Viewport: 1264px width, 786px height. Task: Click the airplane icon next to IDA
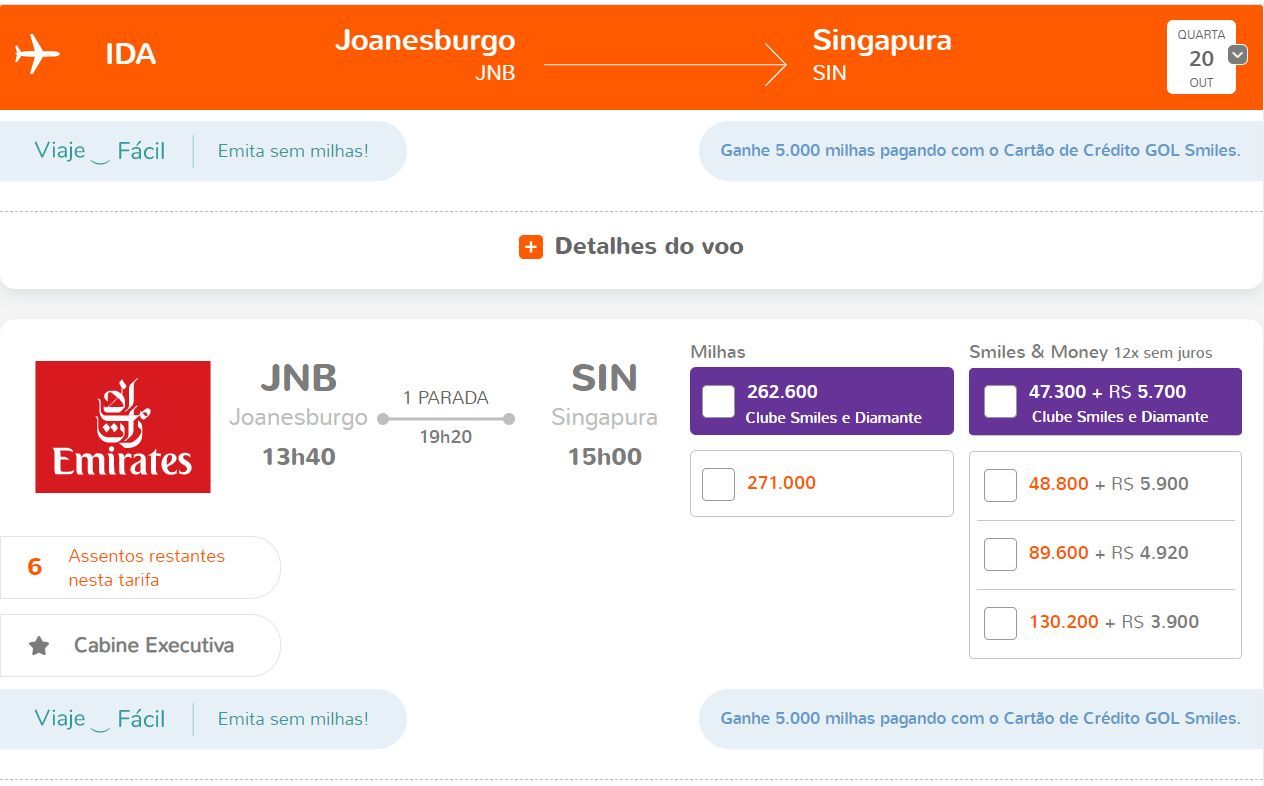tap(37, 54)
